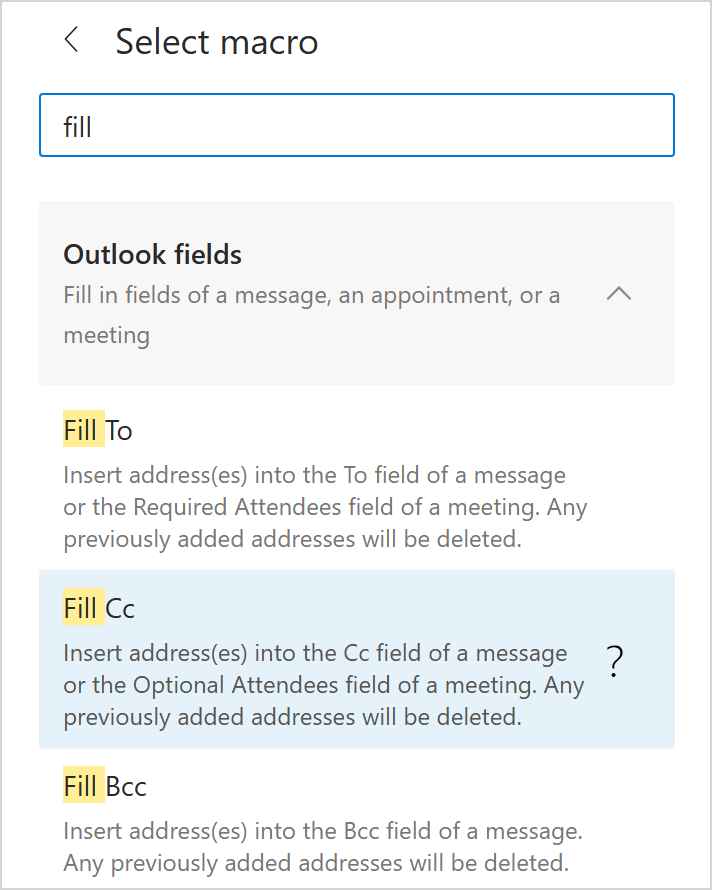The height and width of the screenshot is (890, 712).
Task: Choose Fill To for message addressing
Action: [97, 430]
